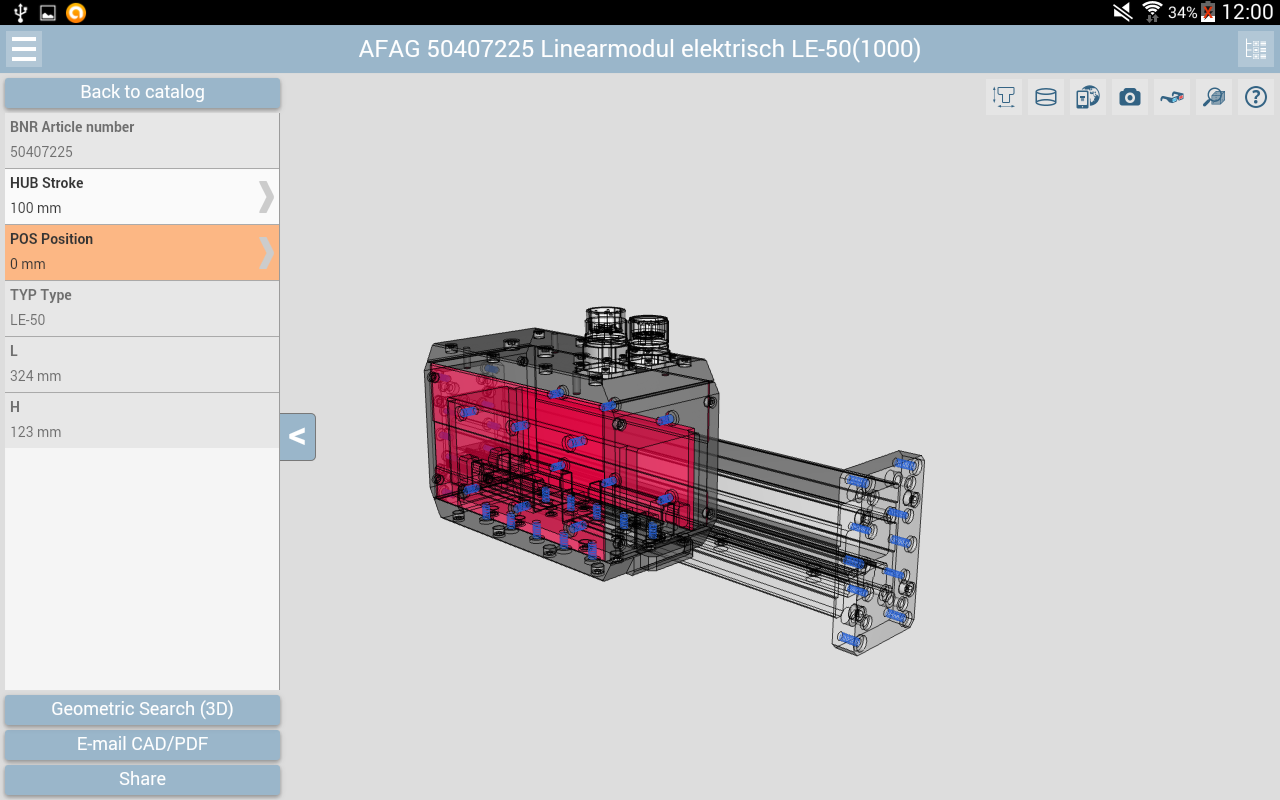
Task: Select the BNR Article number field
Action: (142, 140)
